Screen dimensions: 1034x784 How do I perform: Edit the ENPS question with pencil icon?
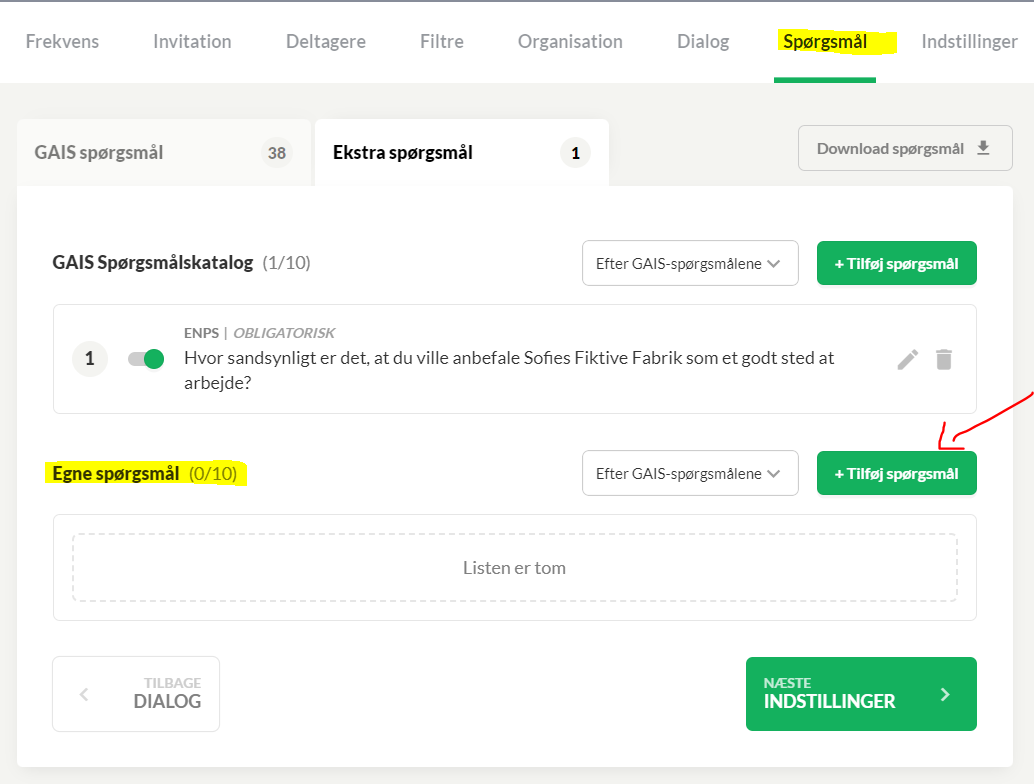[907, 359]
